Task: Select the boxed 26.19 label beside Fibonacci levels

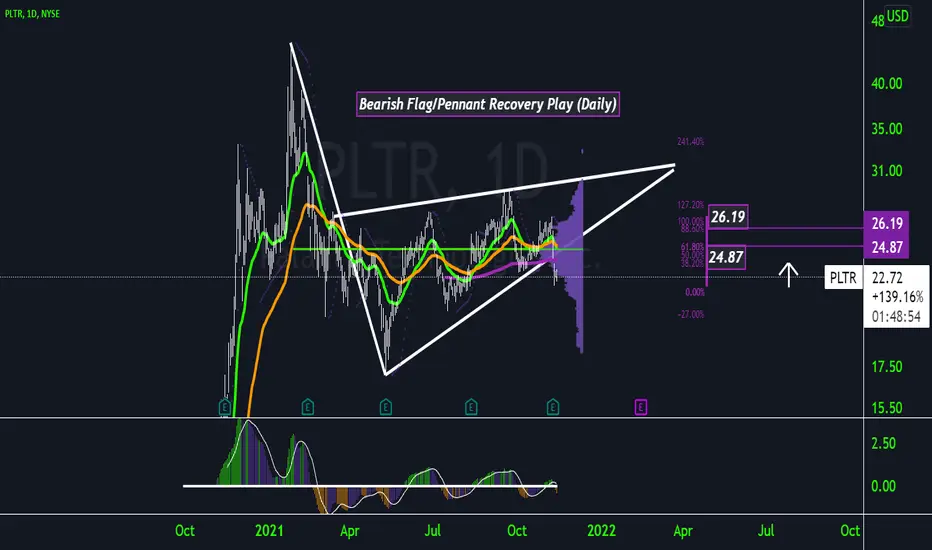Action: point(728,216)
